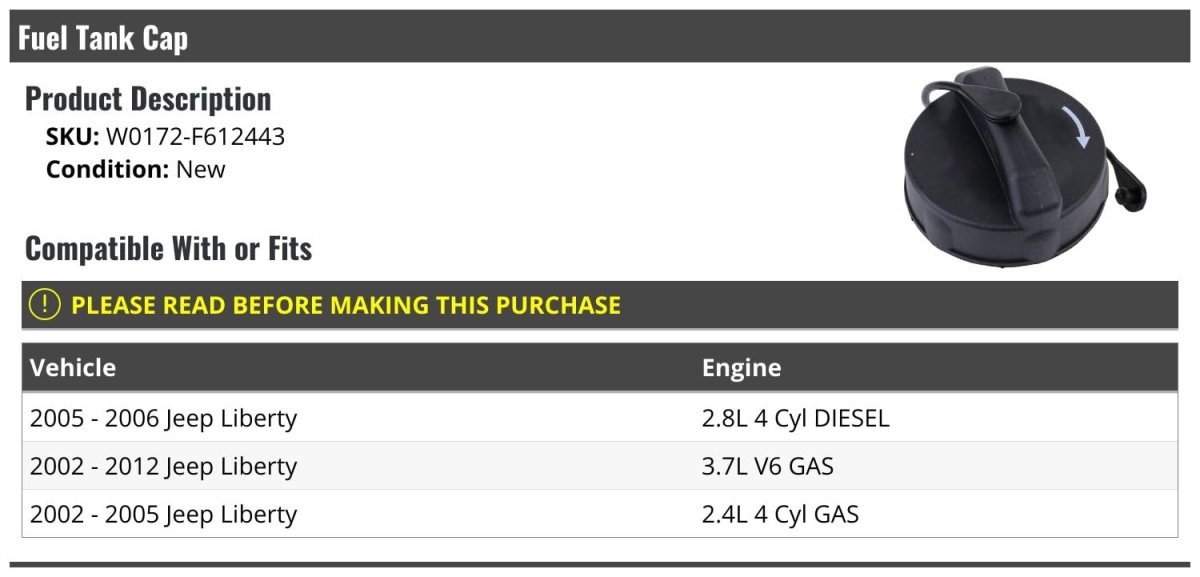Select the Product Description heading
This screenshot has width=1200, height=577.
pyautogui.click(x=148, y=99)
